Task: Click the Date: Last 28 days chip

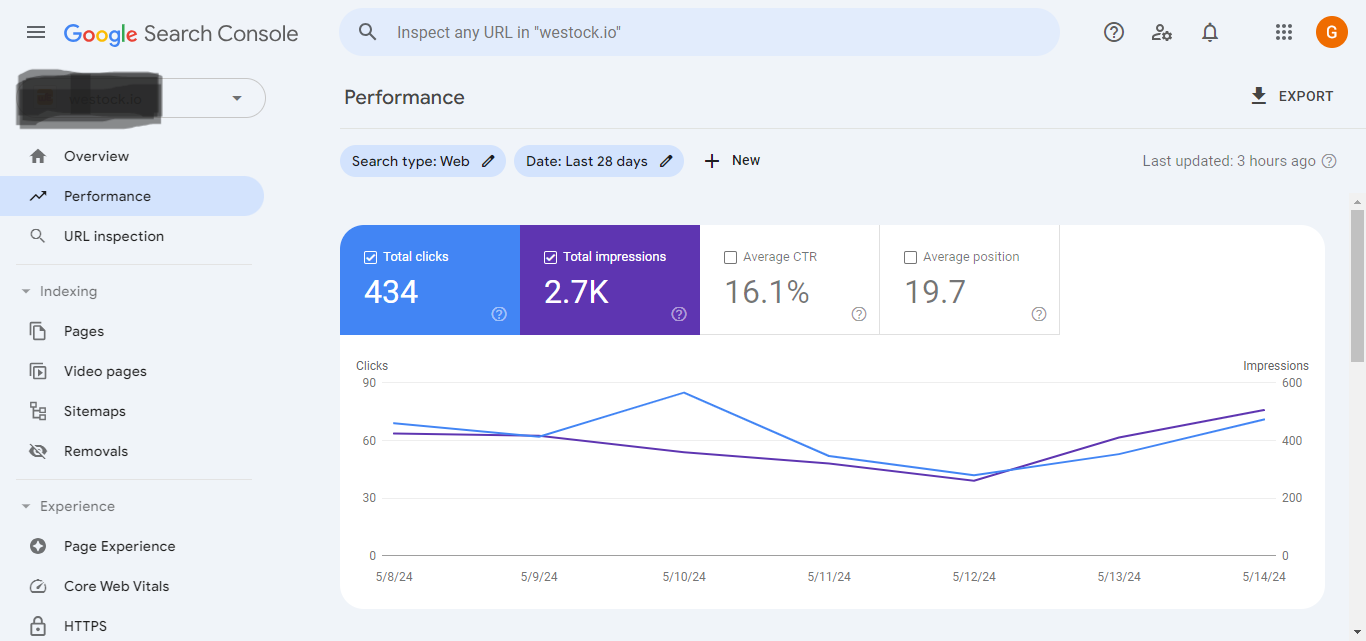Action: tap(599, 161)
